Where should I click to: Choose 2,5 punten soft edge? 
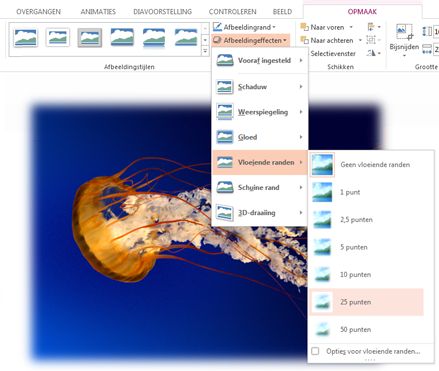[x=367, y=220]
